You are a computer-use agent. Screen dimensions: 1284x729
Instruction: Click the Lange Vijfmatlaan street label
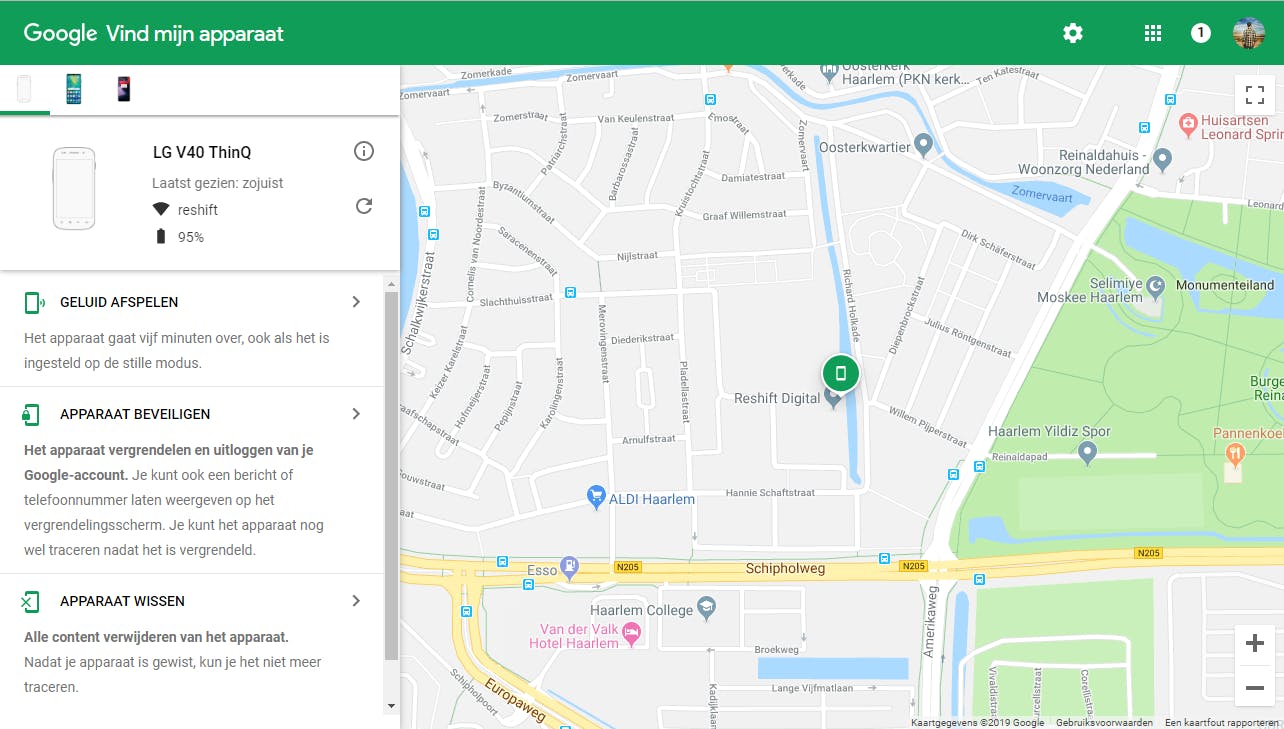pos(814,688)
